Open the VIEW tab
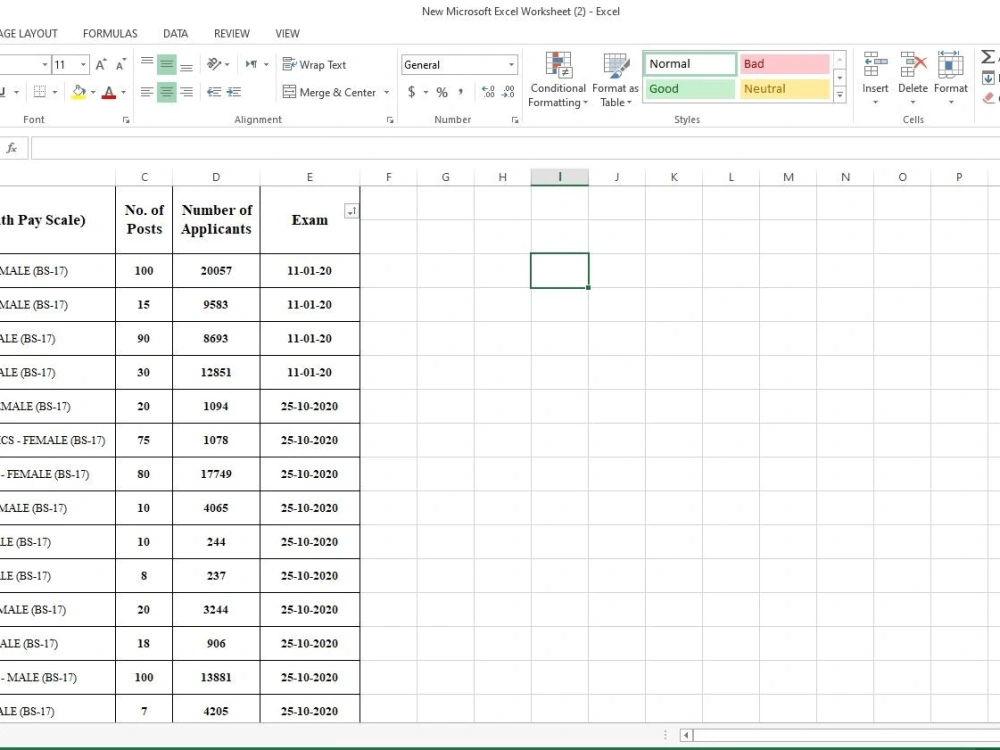This screenshot has height=750, width=1000. click(x=287, y=33)
